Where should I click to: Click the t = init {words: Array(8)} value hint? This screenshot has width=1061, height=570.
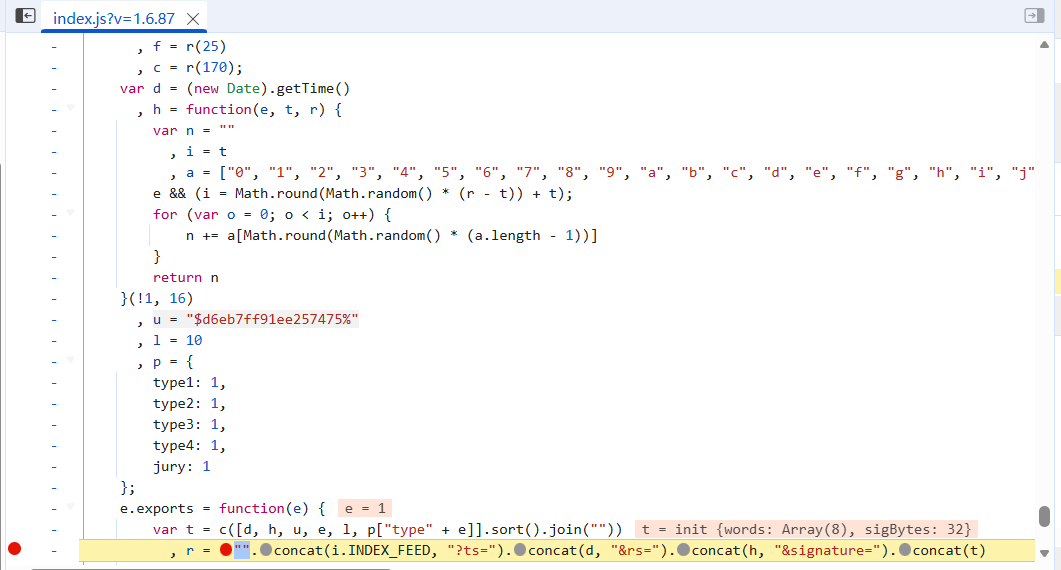click(x=807, y=529)
